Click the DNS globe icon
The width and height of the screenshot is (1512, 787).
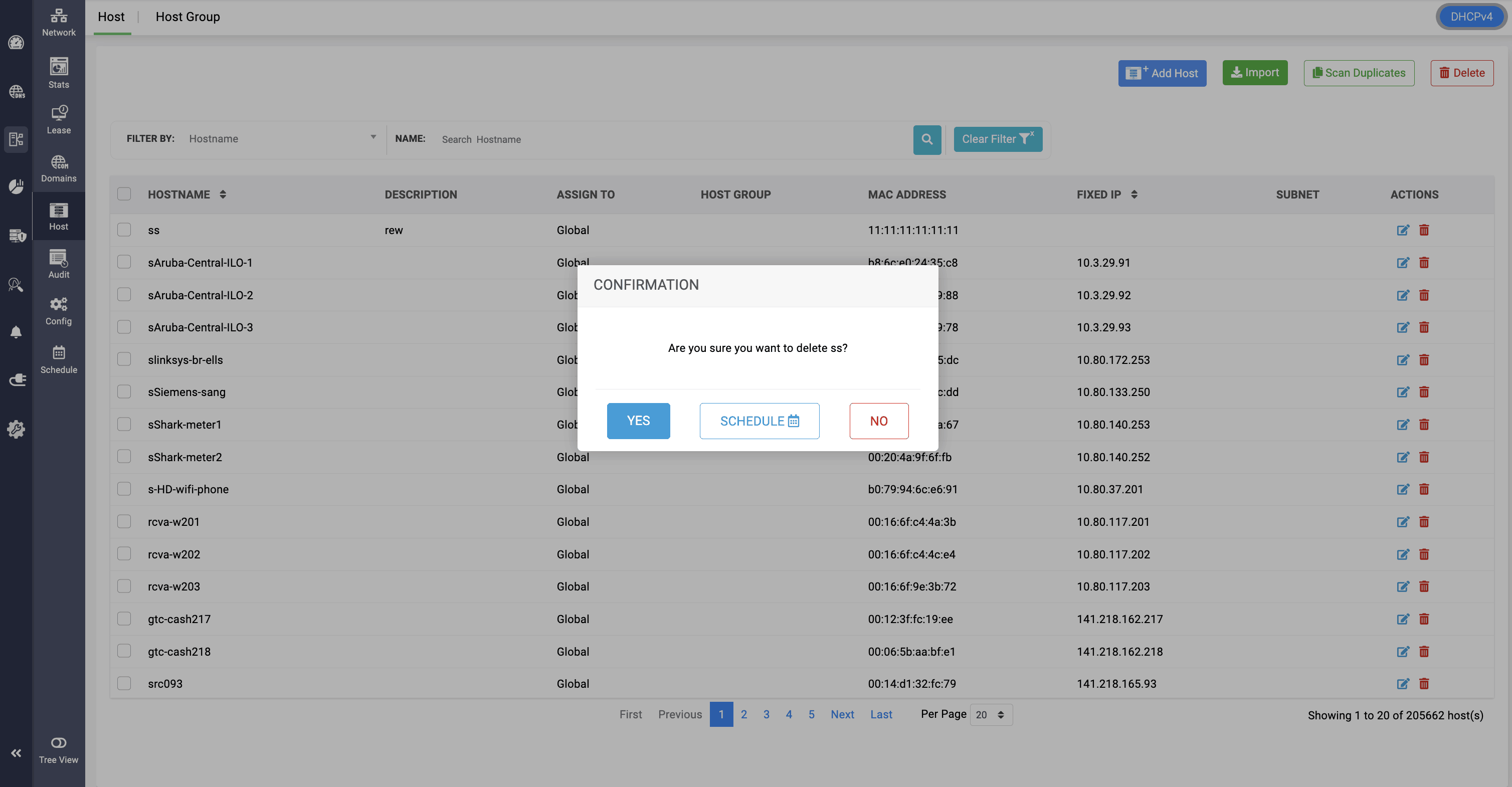(16, 92)
